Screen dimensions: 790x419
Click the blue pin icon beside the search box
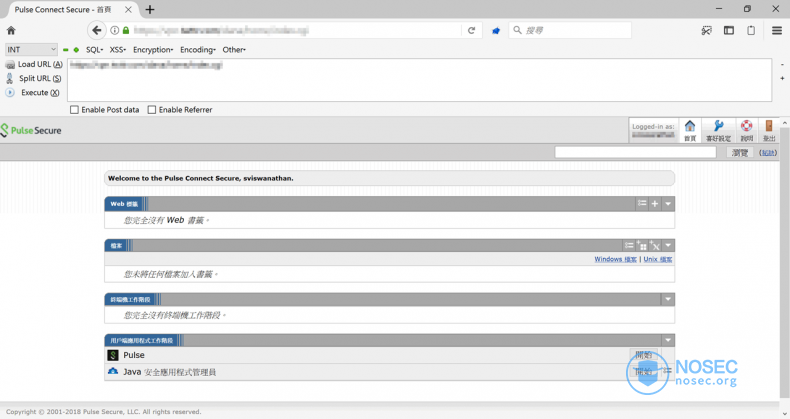click(496, 31)
